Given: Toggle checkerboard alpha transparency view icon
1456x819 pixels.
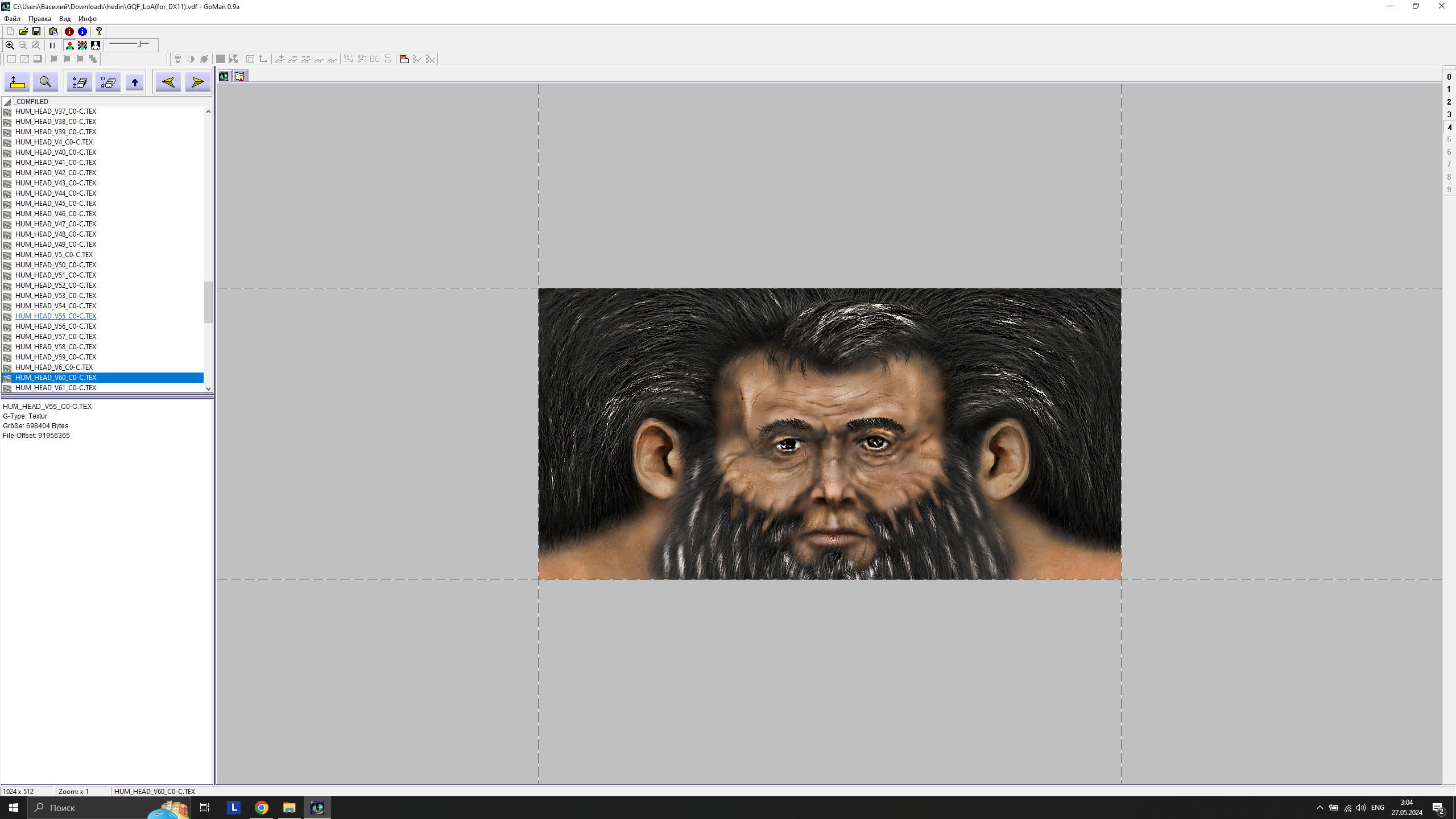Looking at the screenshot, I should tap(82, 45).
